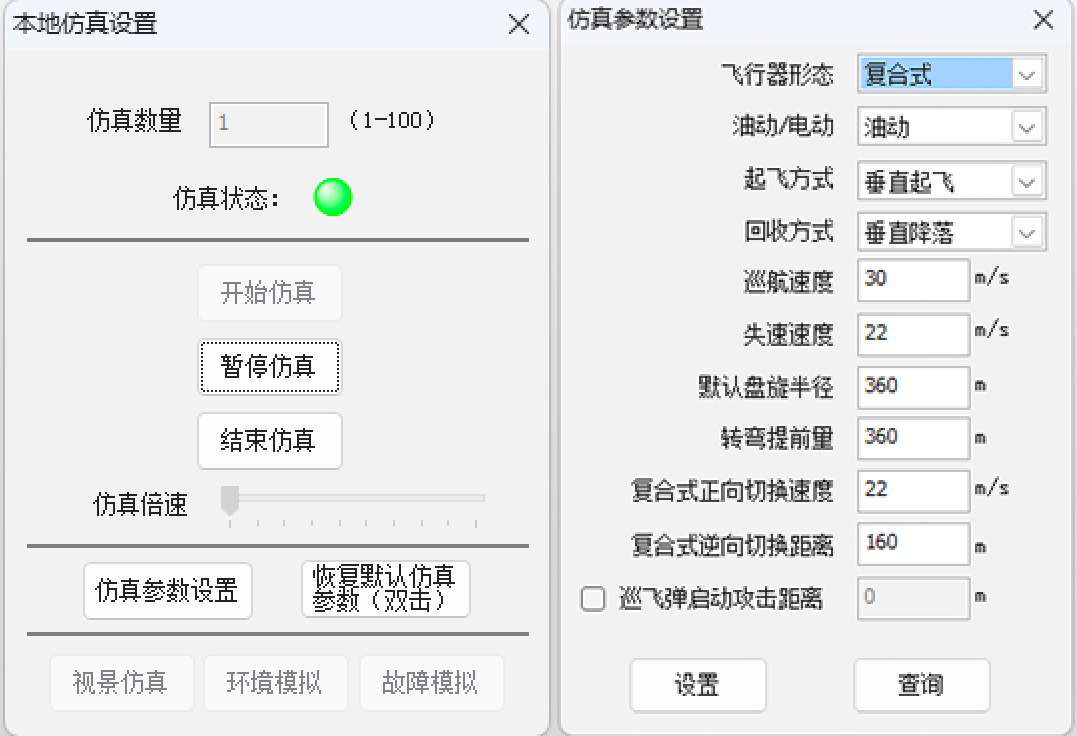Click the 复合式逆向切换距离 input field
Viewport: 1077px width, 736px height.
[913, 543]
